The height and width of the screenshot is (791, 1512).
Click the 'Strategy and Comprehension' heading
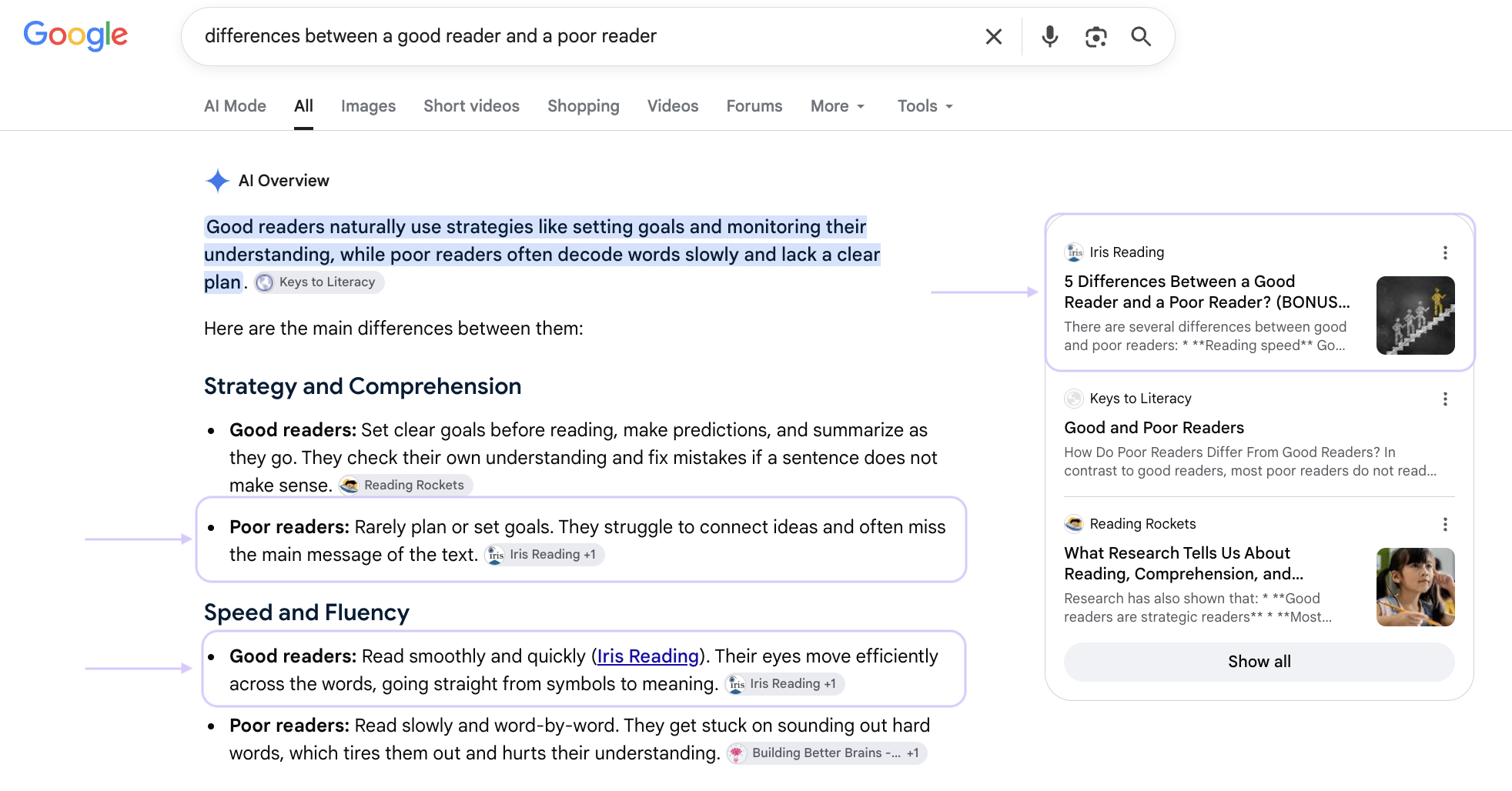tap(363, 386)
